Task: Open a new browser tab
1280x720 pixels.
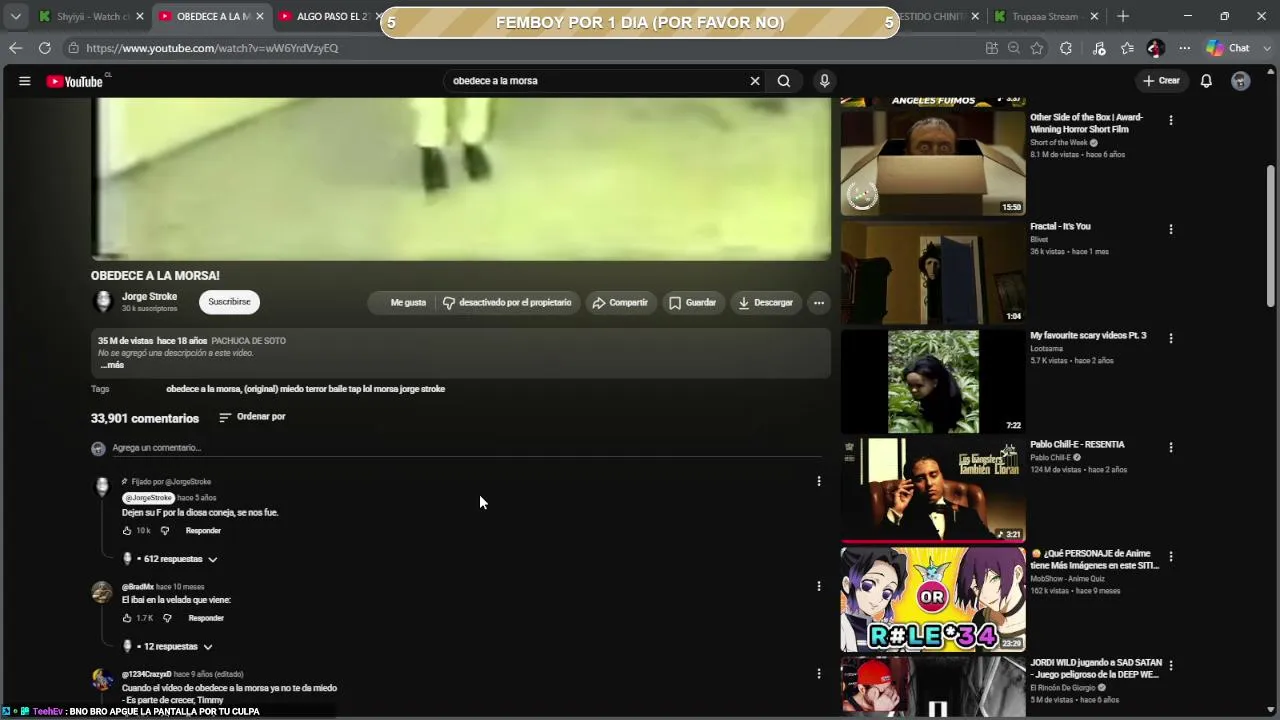Action: [x=1123, y=16]
